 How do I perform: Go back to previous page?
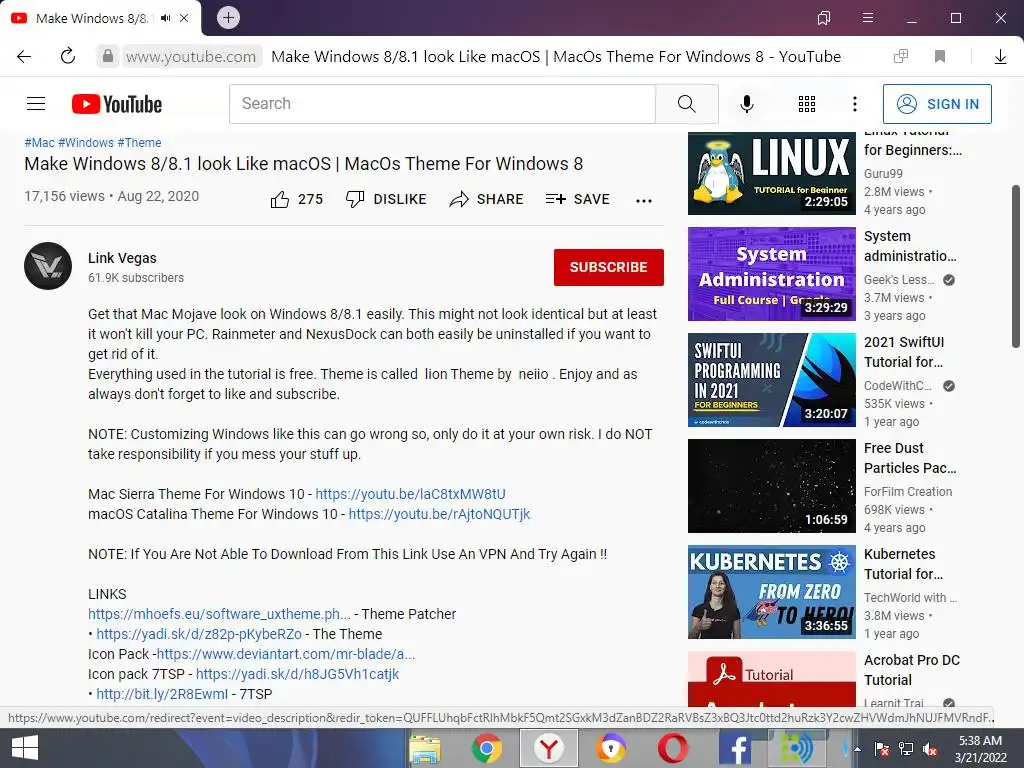pyautogui.click(x=24, y=57)
